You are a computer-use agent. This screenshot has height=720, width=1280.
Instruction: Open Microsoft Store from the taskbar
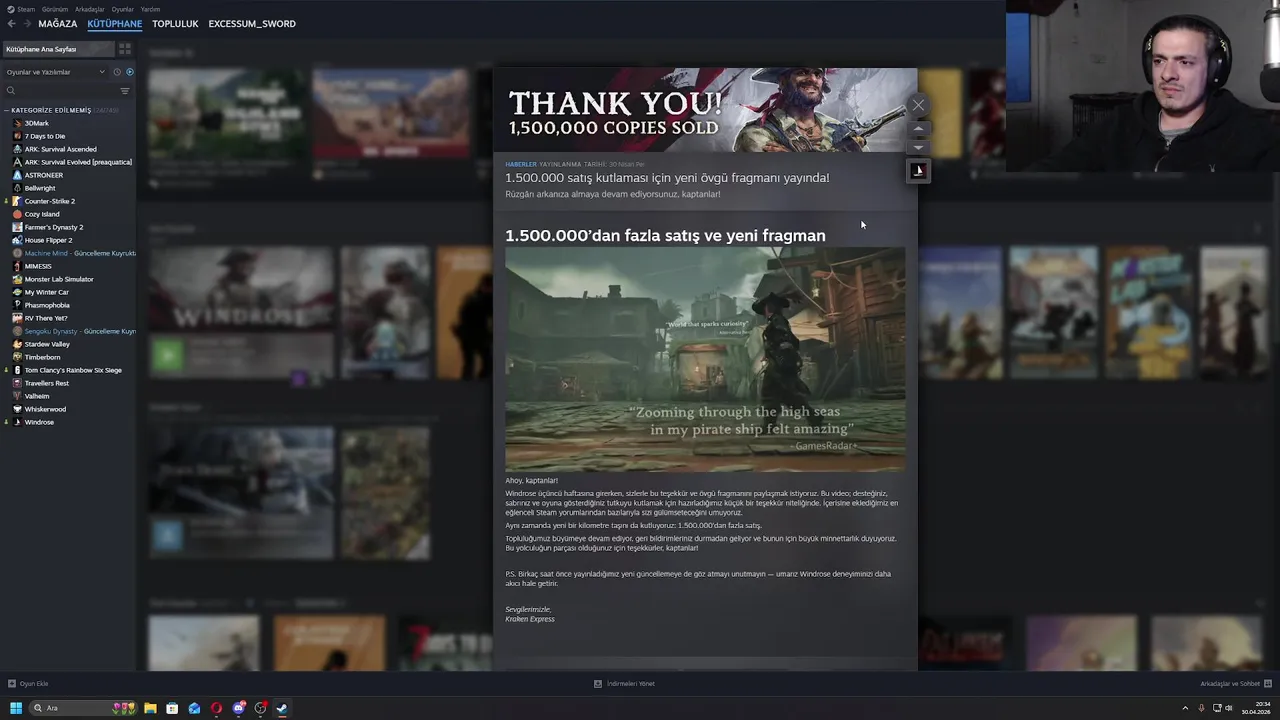coord(172,708)
